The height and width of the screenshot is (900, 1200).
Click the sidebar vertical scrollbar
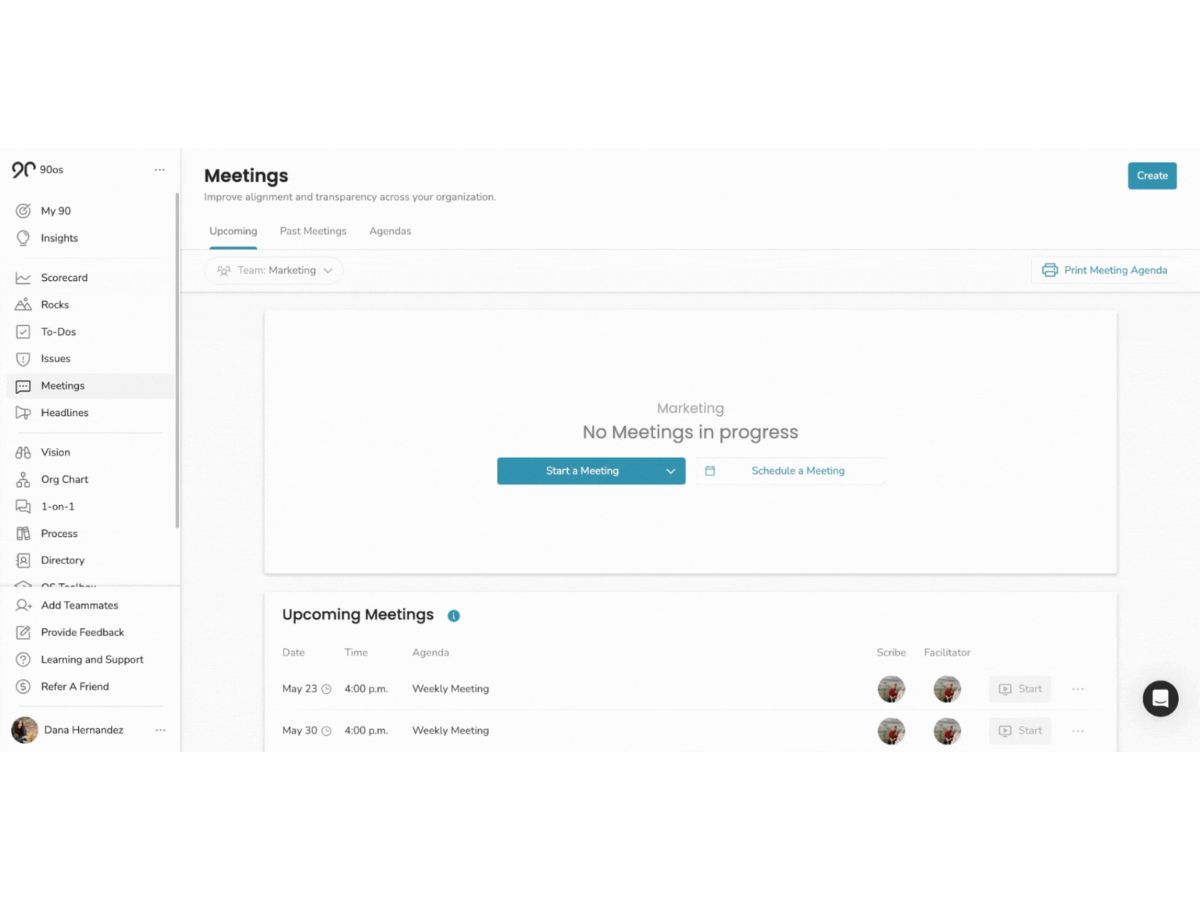pyautogui.click(x=178, y=360)
